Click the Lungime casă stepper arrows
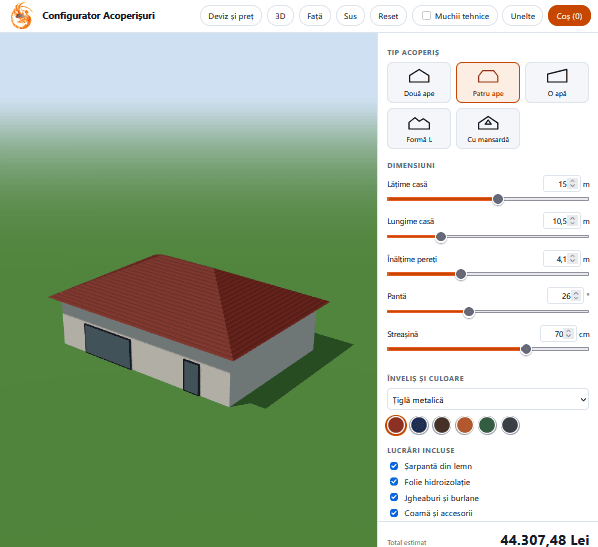 tap(572, 221)
